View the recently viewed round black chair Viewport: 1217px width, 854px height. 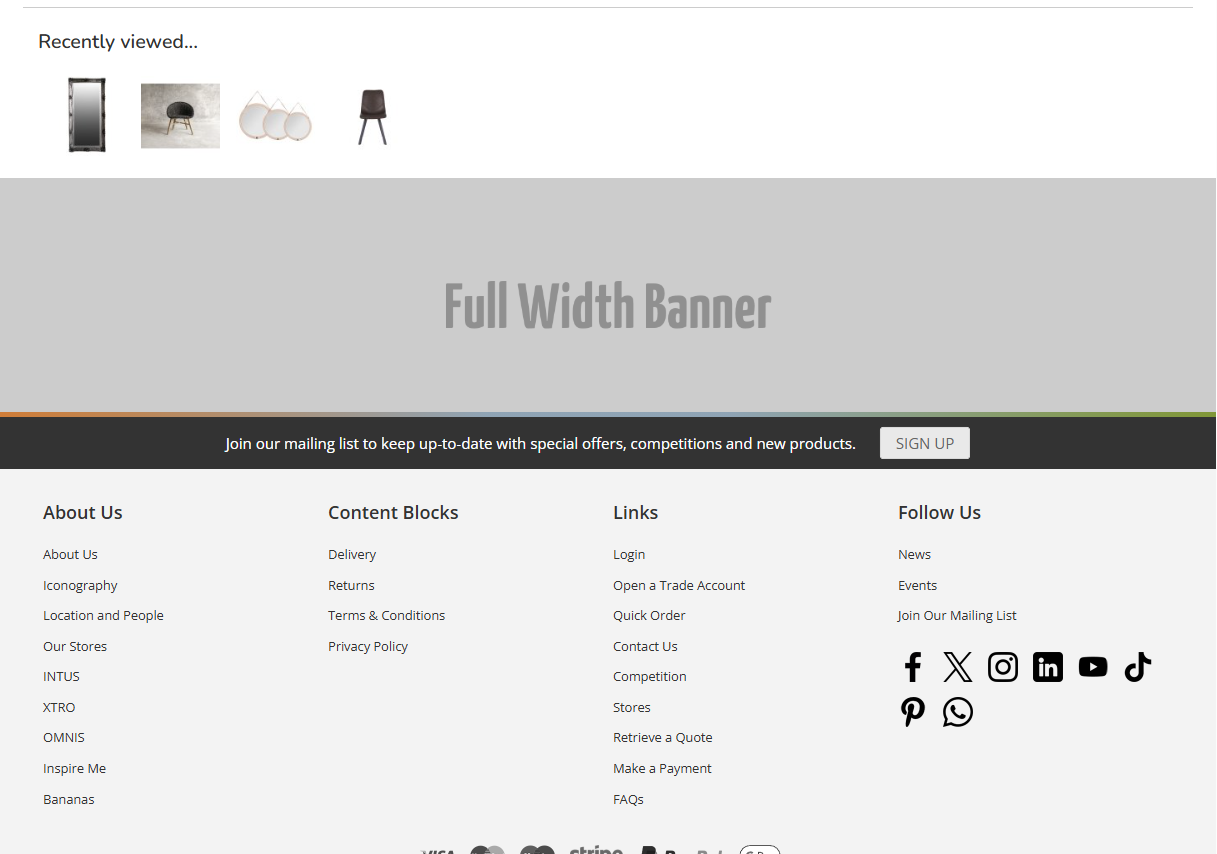(180, 116)
